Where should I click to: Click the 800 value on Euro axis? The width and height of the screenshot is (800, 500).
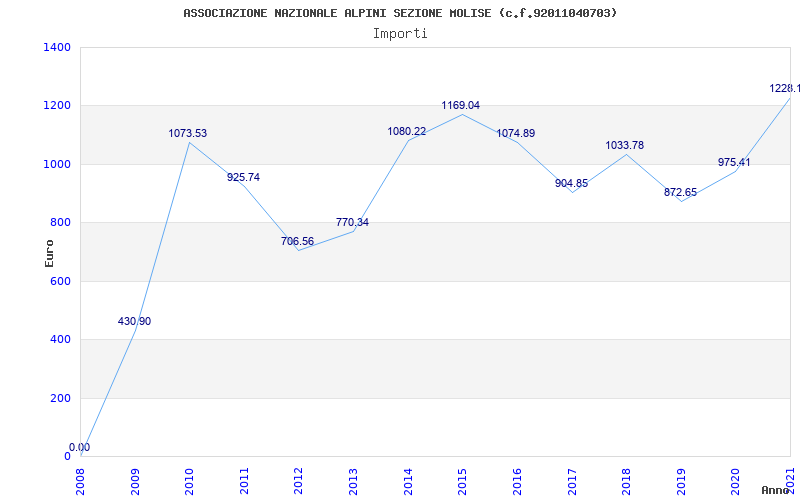click(60, 222)
